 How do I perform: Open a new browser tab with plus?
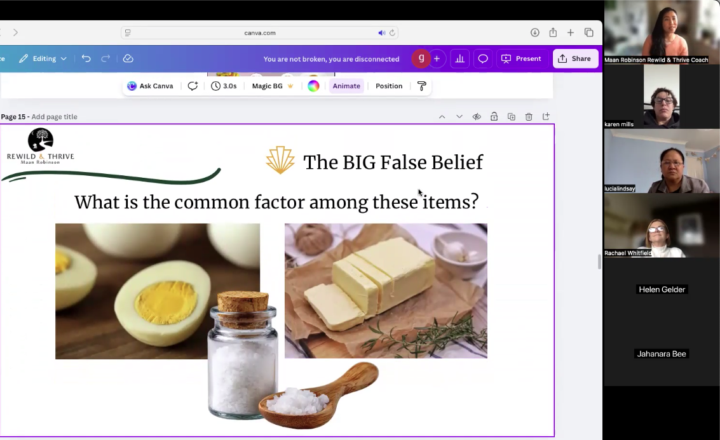[570, 33]
